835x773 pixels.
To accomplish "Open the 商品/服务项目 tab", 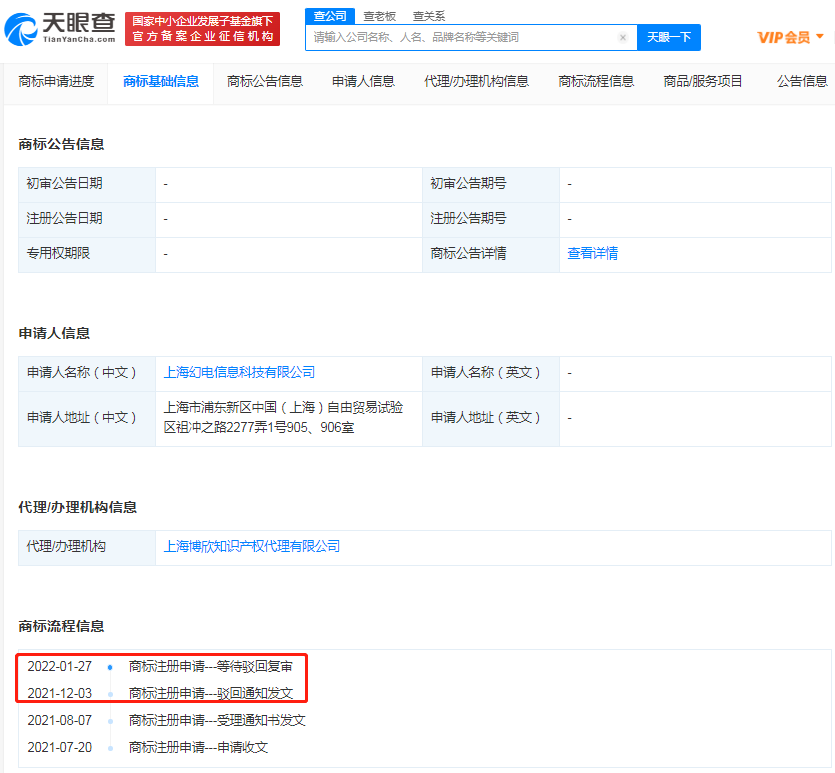I will tap(705, 81).
